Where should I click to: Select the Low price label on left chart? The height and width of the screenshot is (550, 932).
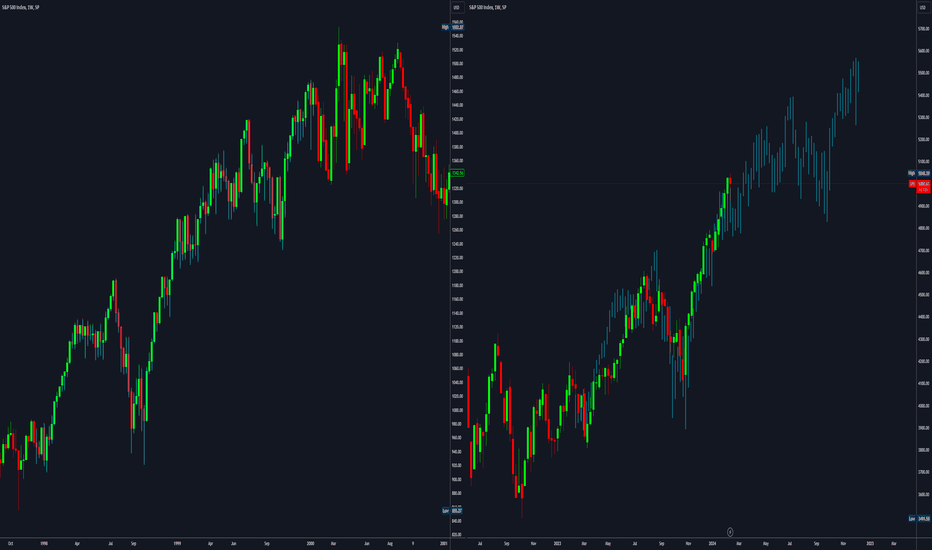click(x=452, y=511)
